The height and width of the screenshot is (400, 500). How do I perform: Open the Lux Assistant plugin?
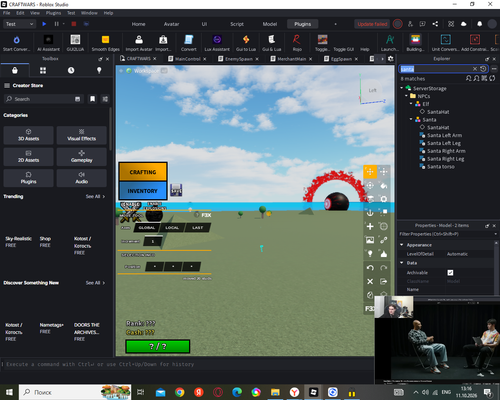click(217, 43)
